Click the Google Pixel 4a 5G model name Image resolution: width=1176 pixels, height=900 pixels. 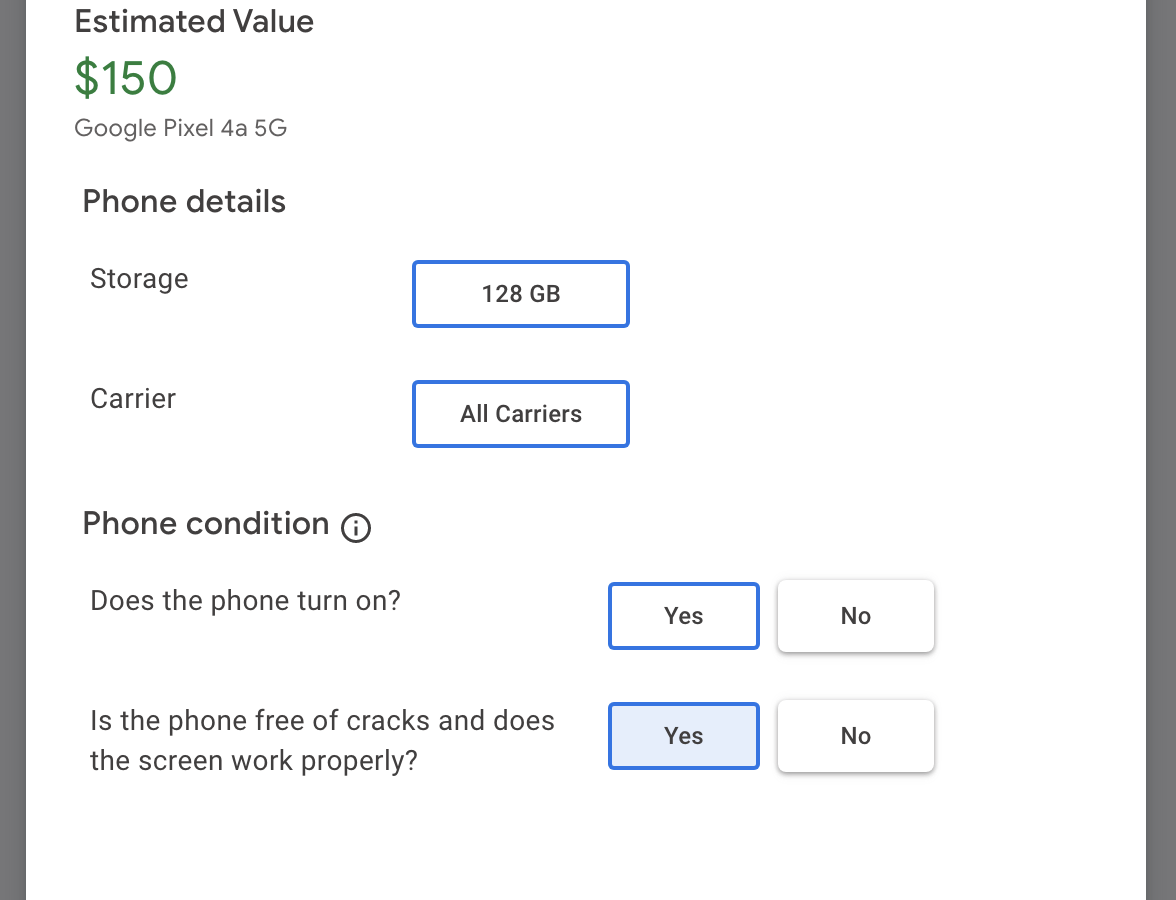(181, 128)
